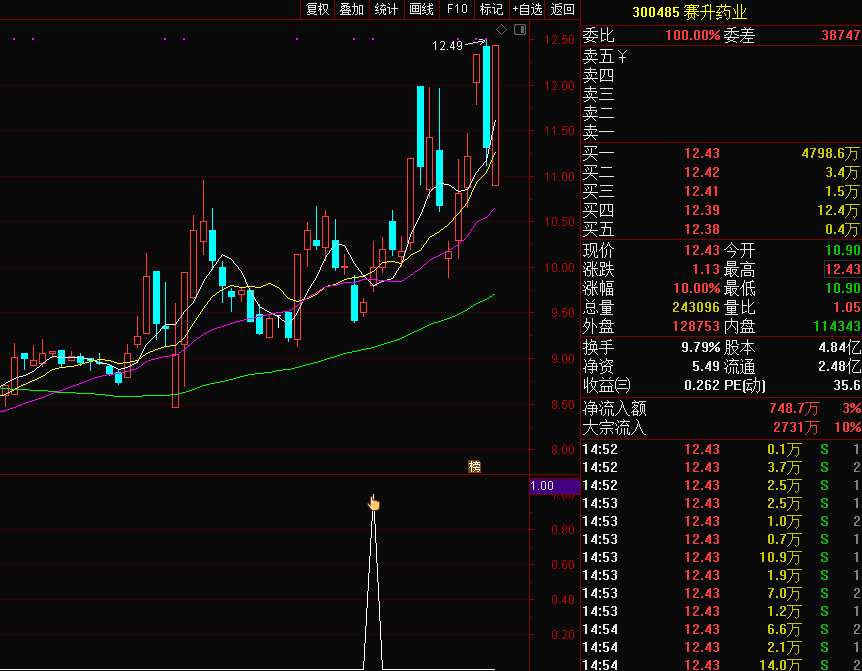Click the 委差 38747 value
This screenshot has height=671, width=862.
tap(841, 36)
